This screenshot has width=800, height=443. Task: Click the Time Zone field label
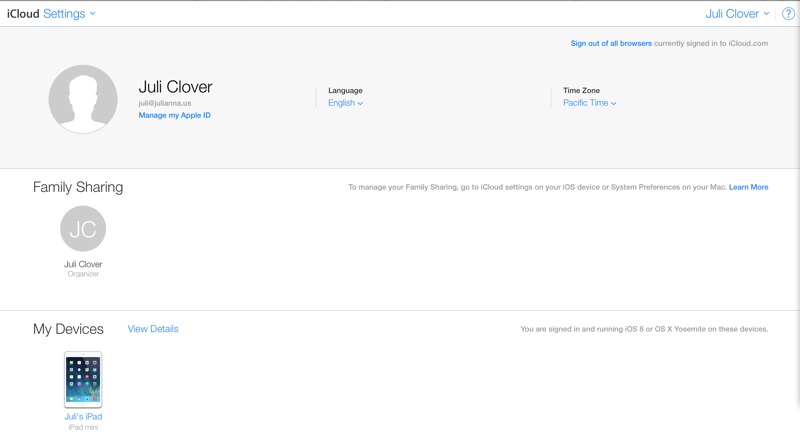(x=582, y=90)
